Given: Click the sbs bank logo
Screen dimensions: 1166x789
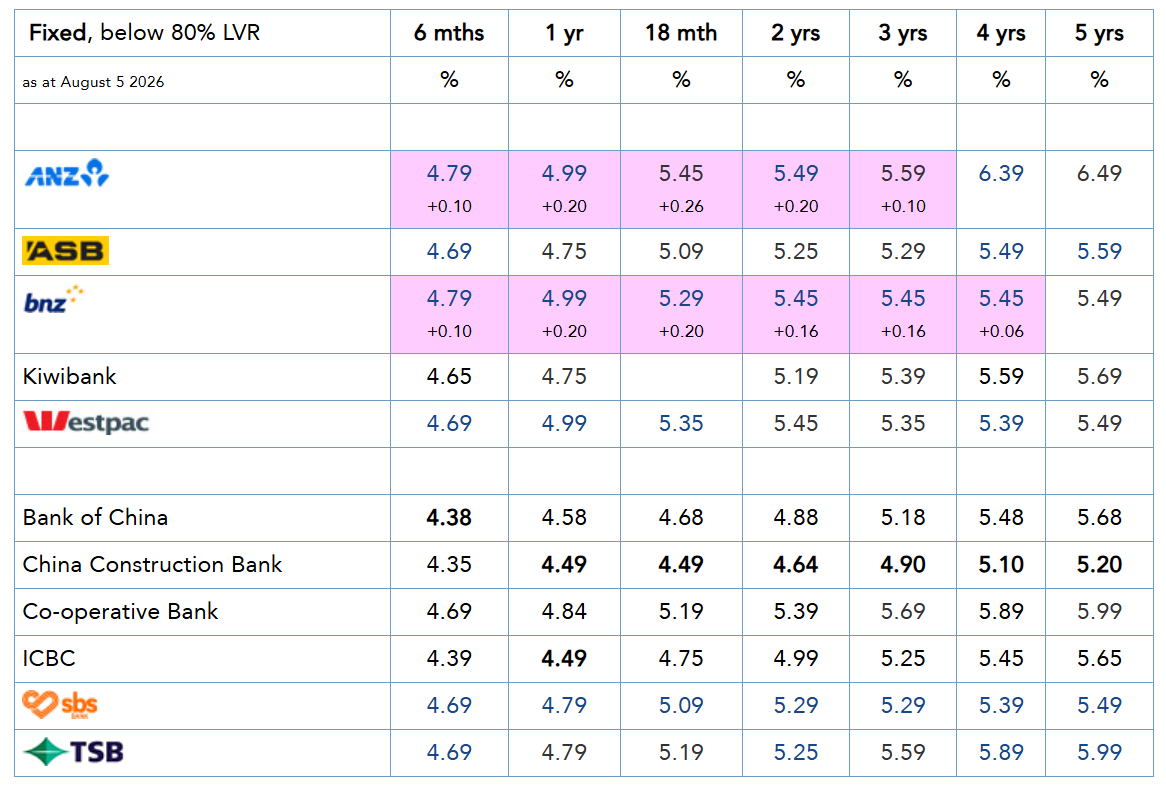Looking at the screenshot, I should (x=60, y=704).
